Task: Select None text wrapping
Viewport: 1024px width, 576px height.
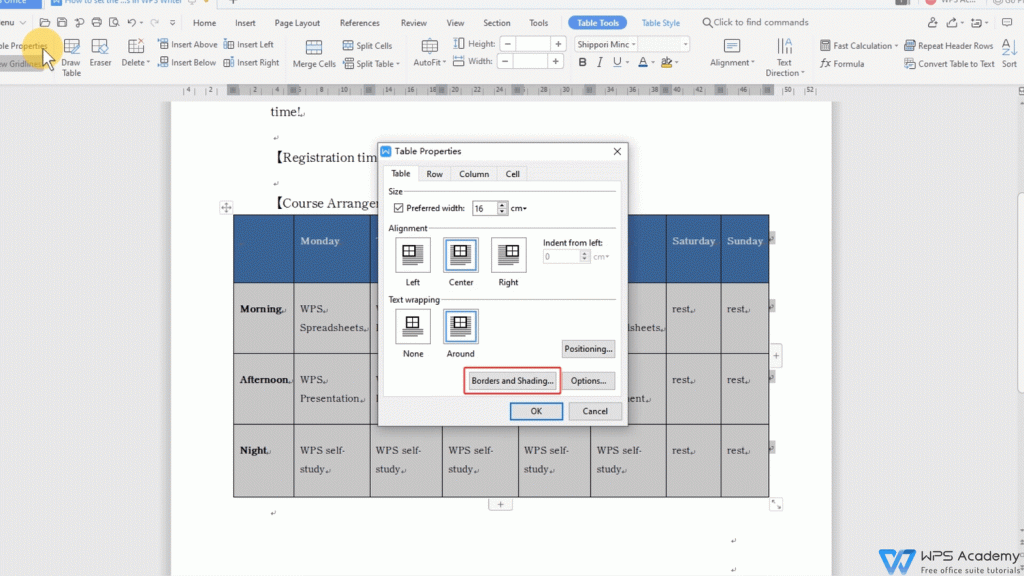Action: pos(413,326)
